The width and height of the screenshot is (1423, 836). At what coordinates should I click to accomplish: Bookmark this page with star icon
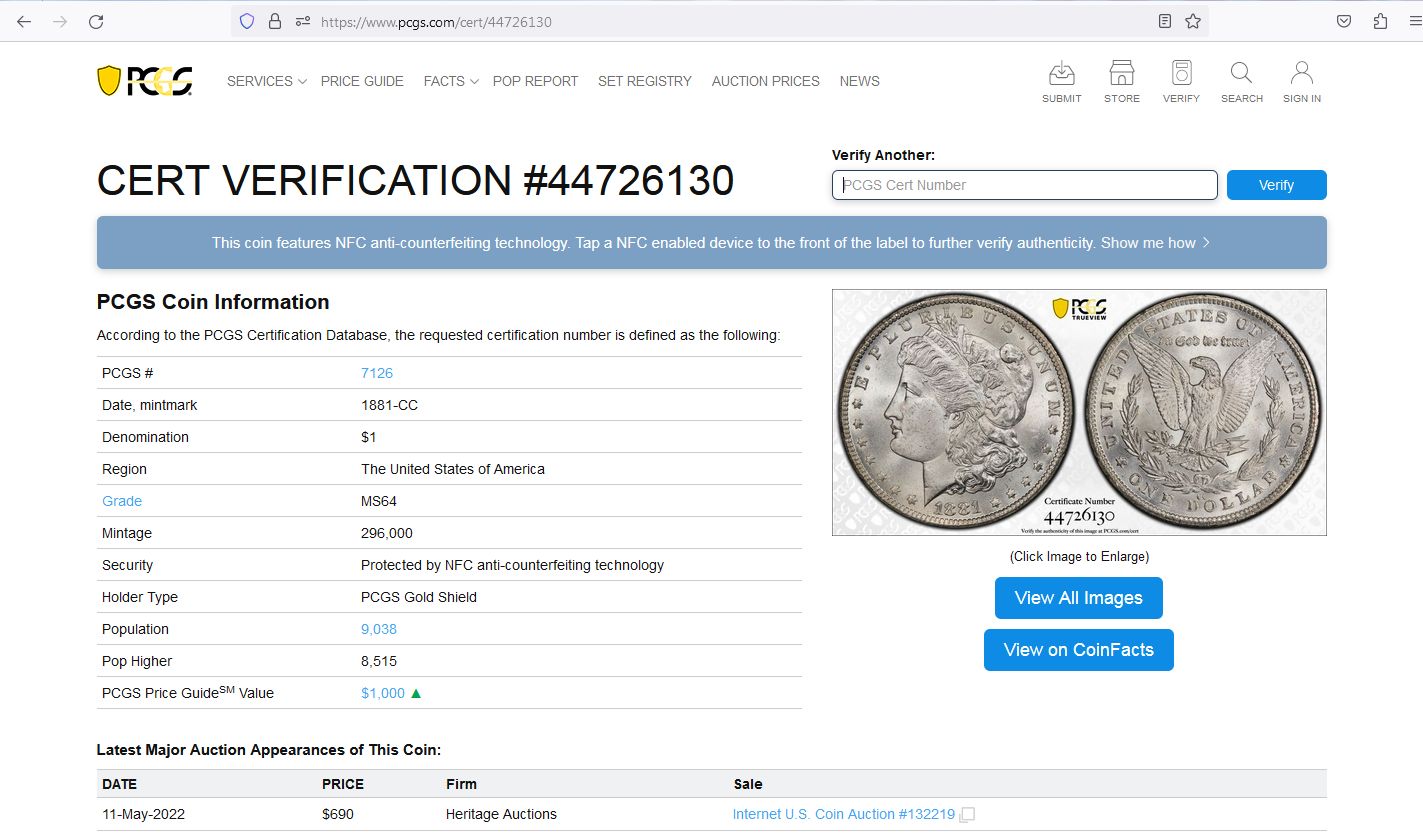[x=1193, y=21]
